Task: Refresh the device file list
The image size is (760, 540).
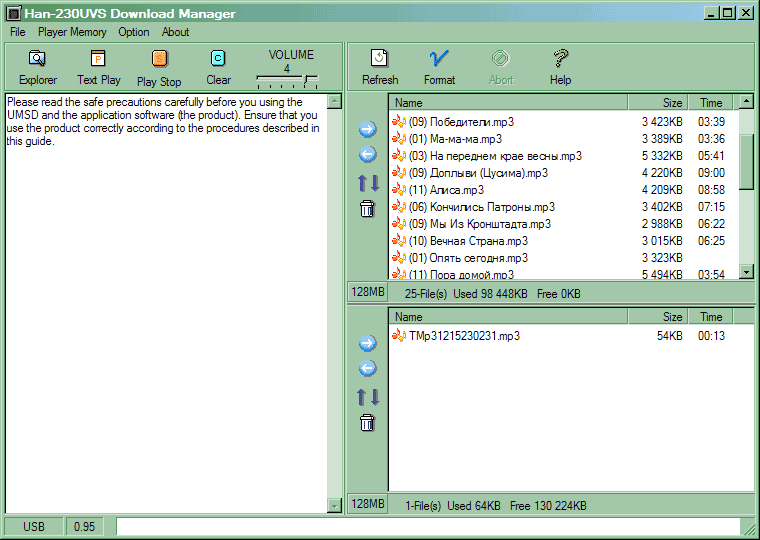Action: (x=379, y=59)
